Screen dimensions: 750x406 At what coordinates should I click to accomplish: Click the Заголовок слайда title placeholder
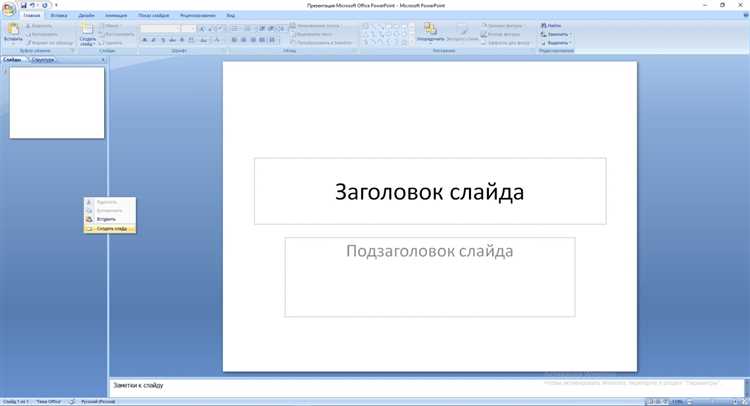point(430,191)
